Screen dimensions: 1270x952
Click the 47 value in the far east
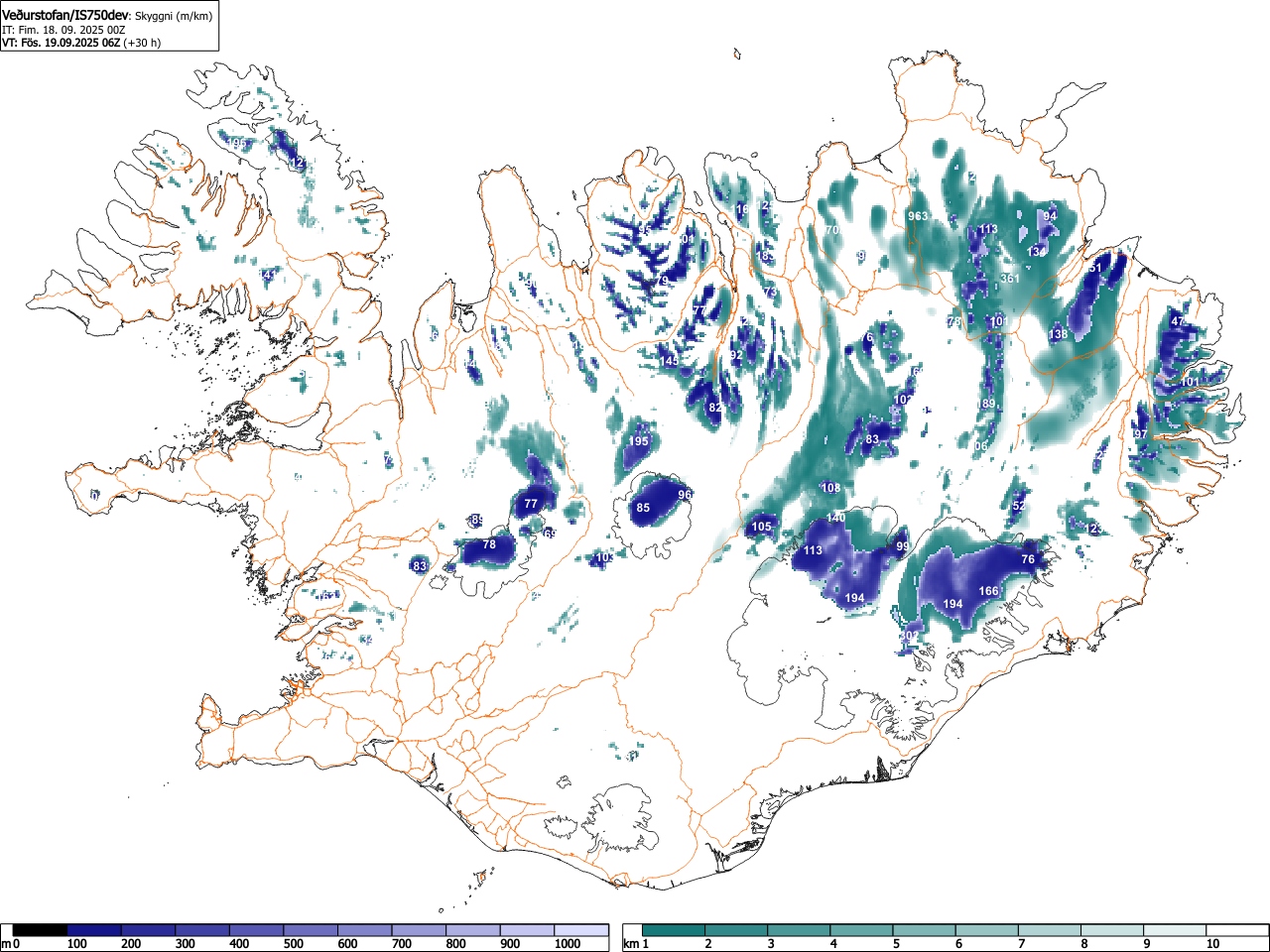[x=1178, y=321]
